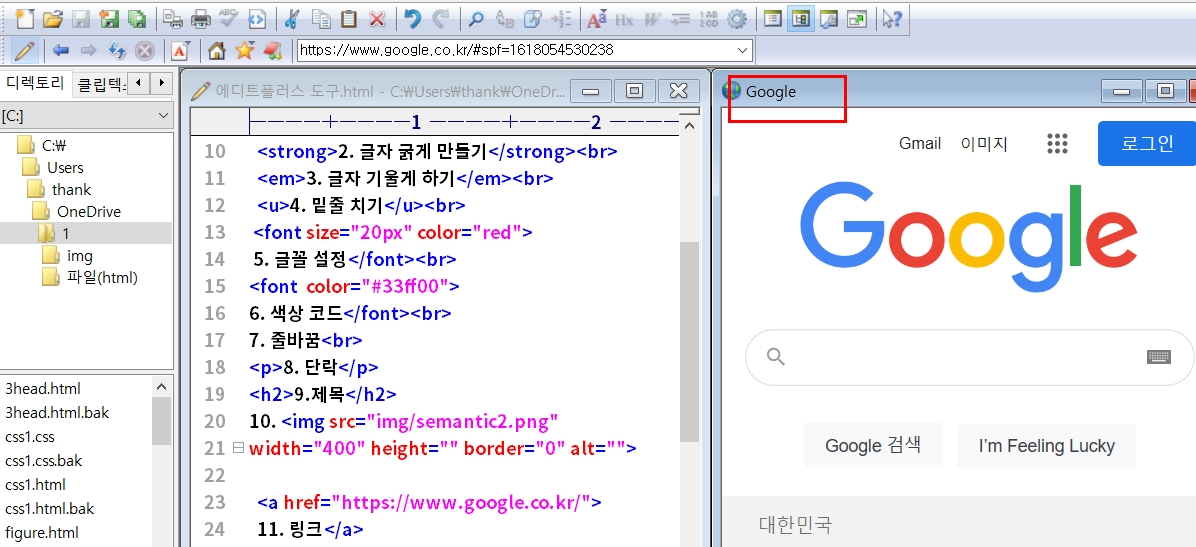Select figure.html in the file list
1196x547 pixels.
point(42,533)
